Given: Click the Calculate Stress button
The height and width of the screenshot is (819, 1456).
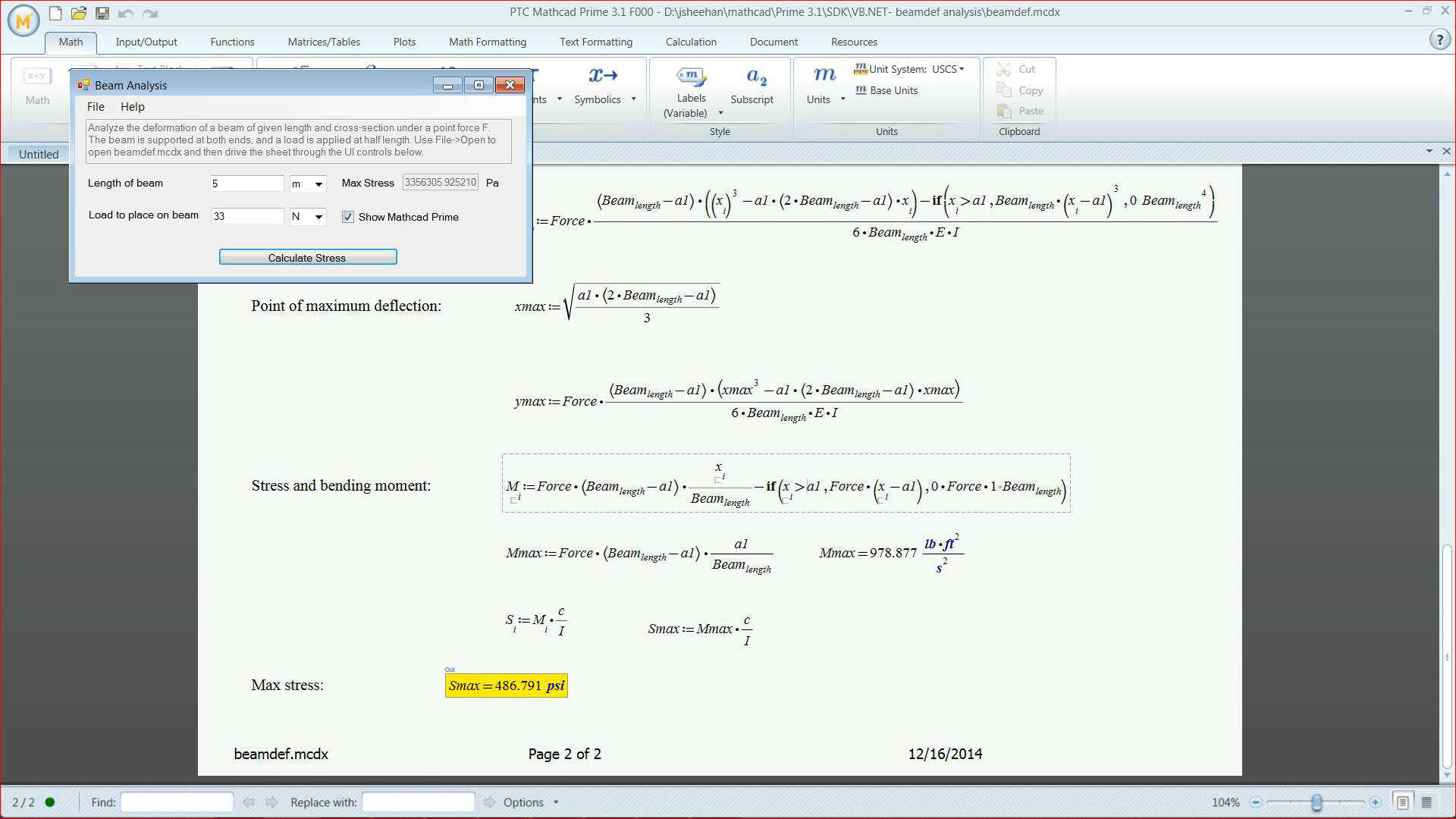Looking at the screenshot, I should pyautogui.click(x=307, y=257).
